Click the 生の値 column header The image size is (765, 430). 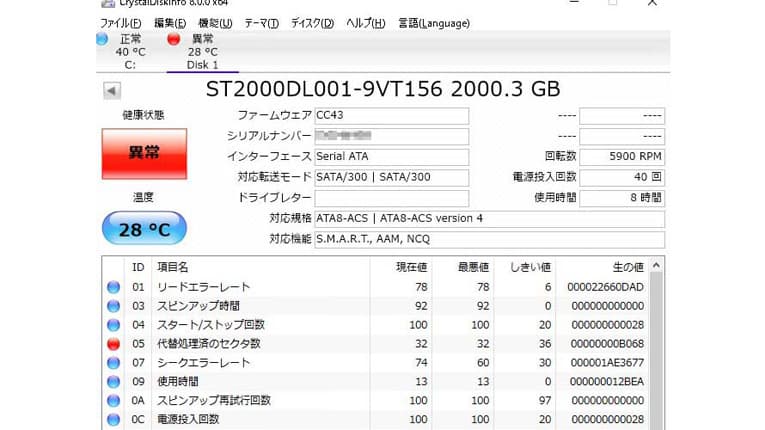pos(627,267)
